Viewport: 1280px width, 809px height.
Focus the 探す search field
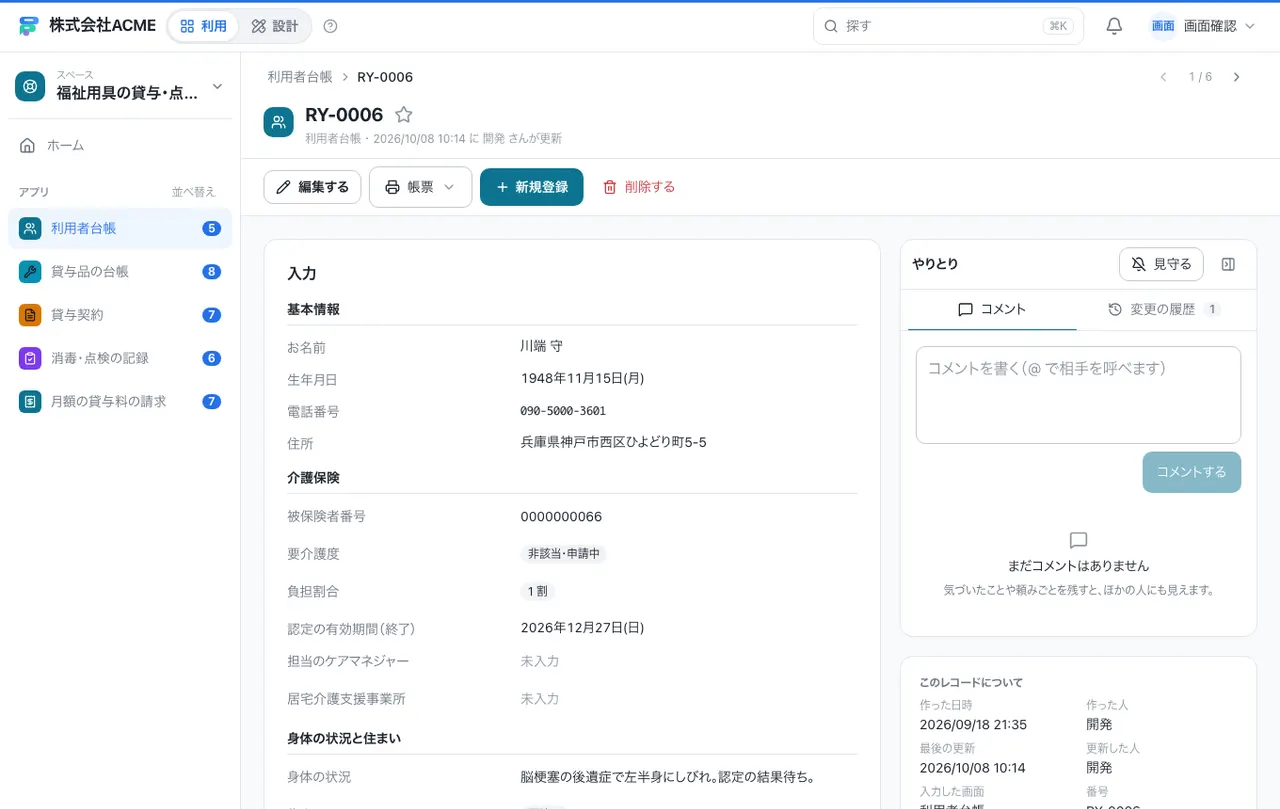pyautogui.click(x=948, y=26)
